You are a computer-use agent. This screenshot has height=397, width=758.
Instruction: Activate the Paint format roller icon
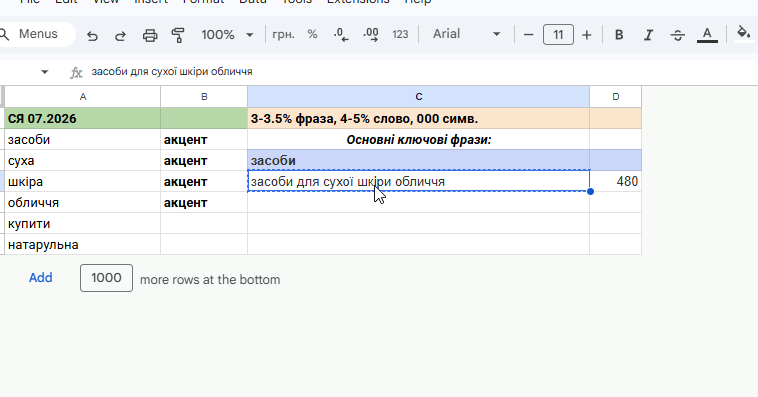(178, 35)
